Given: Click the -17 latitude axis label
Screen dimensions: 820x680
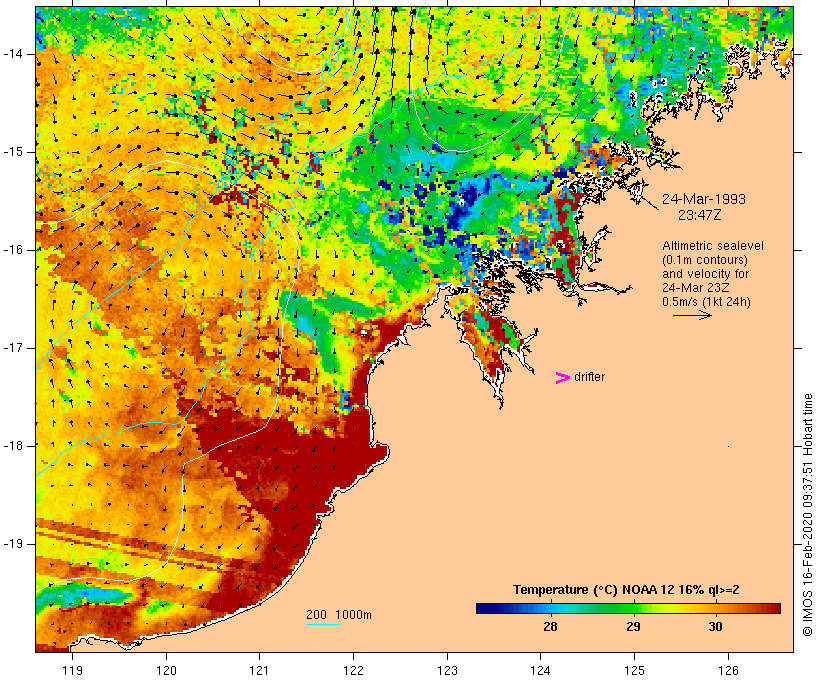Looking at the screenshot, I should 13,348.
